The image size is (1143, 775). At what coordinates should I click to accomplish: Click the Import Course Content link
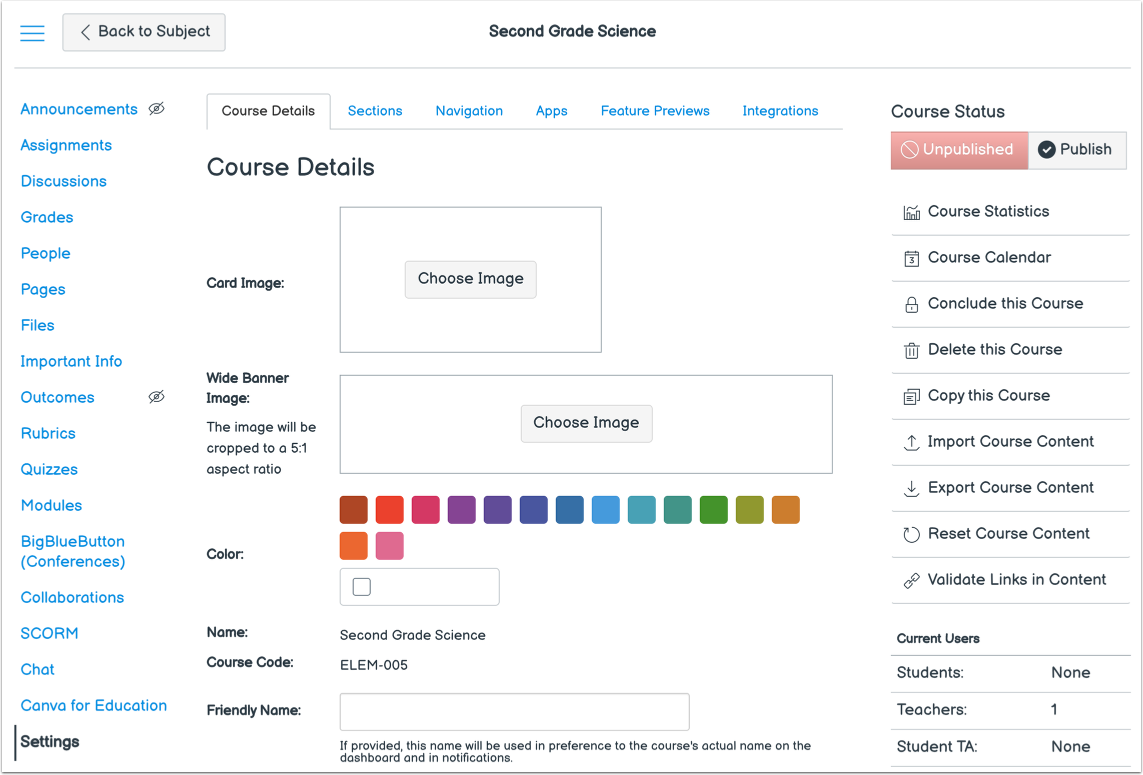[1010, 441]
